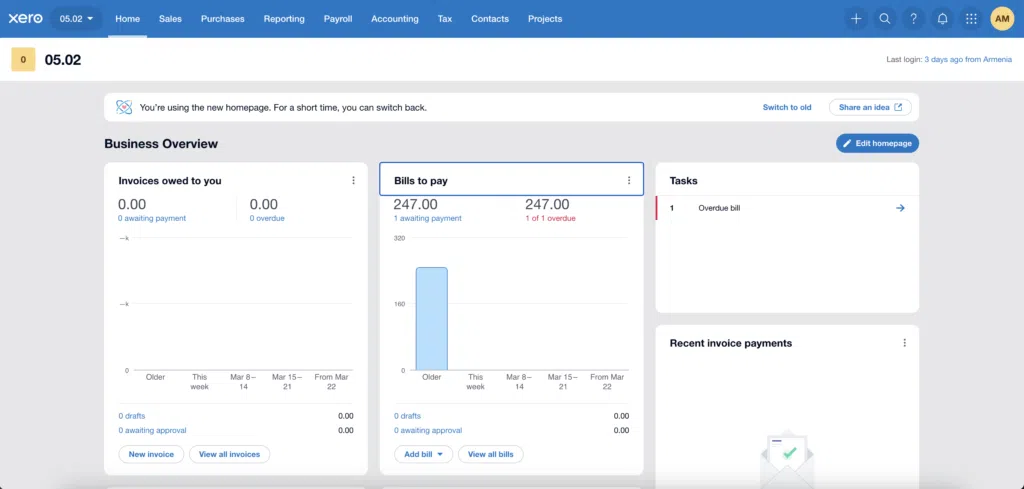Open the Payroll menu
1024x489 pixels.
338,19
